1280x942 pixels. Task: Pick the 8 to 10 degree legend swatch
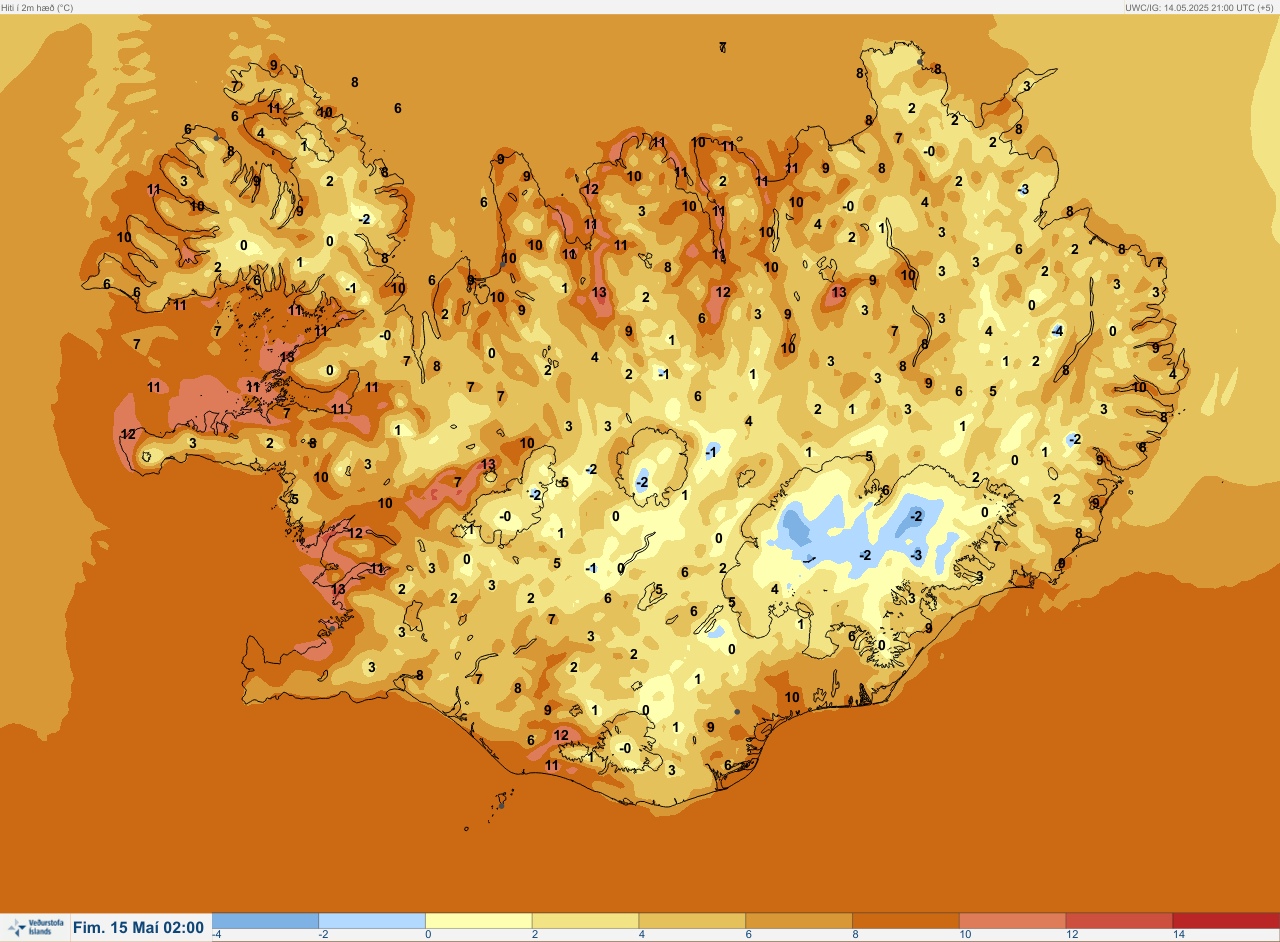pyautogui.click(x=906, y=921)
